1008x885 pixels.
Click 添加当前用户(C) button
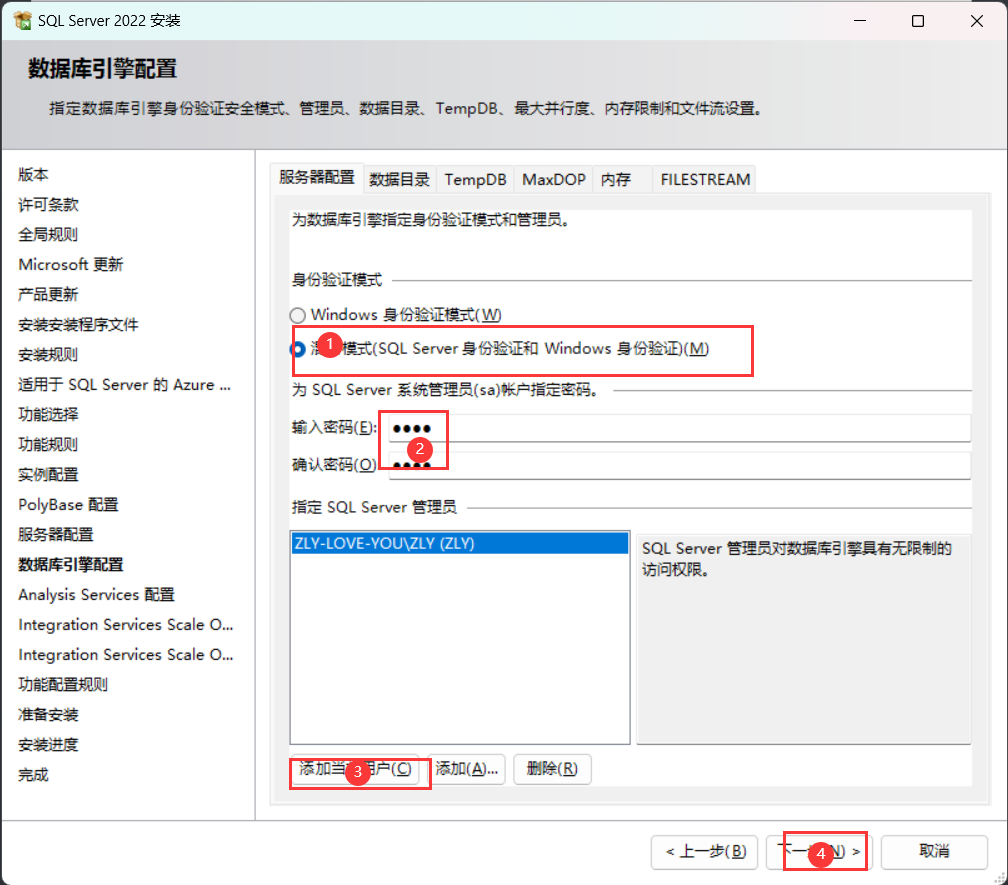point(355,769)
